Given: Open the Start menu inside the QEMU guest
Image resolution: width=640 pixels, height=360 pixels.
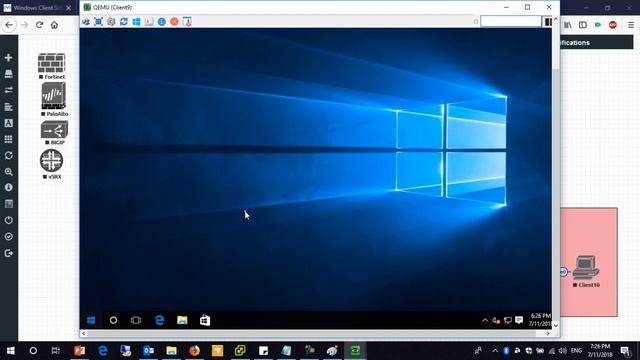Looking at the screenshot, I should (91, 320).
